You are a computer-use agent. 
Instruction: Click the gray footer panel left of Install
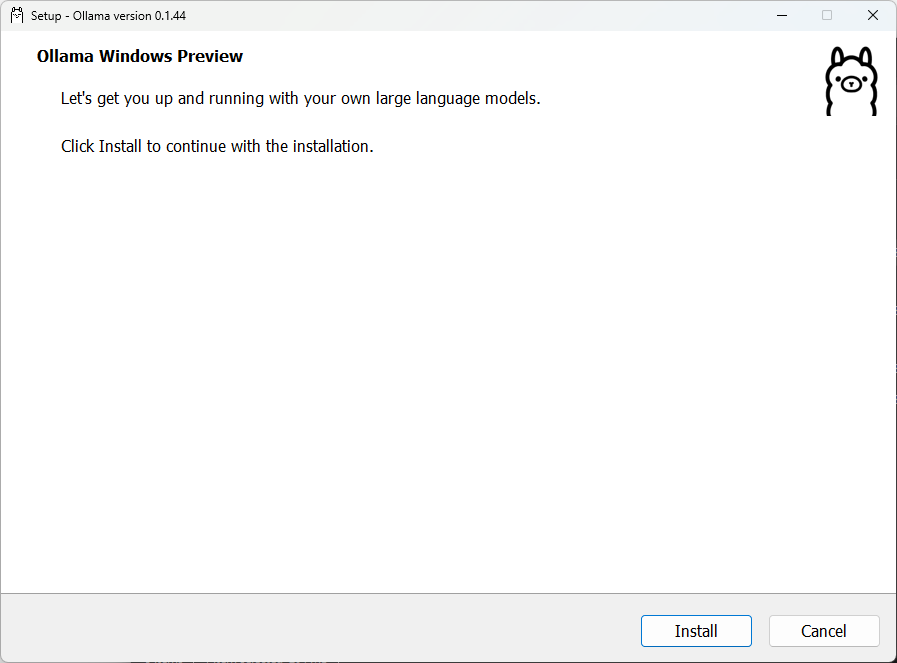pos(300,630)
